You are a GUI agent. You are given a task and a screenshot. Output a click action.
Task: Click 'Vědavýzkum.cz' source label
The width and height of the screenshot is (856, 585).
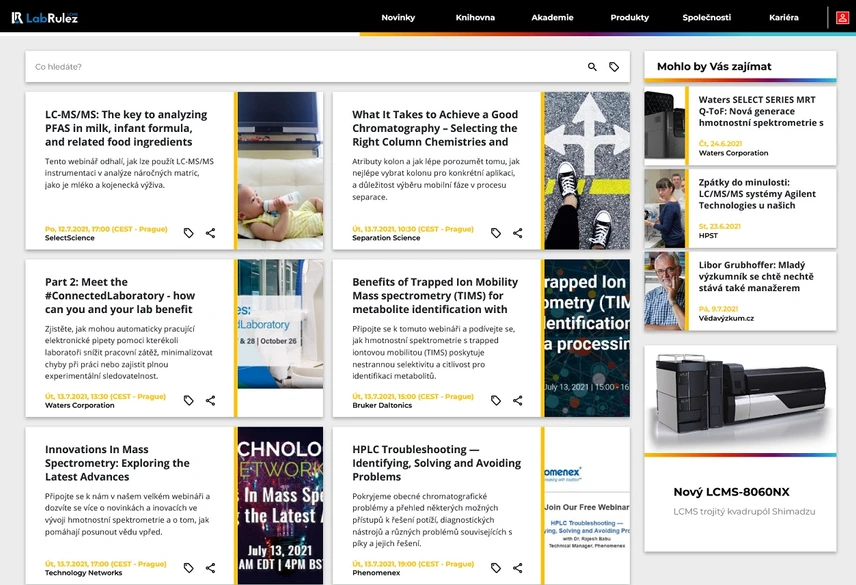tap(726, 318)
